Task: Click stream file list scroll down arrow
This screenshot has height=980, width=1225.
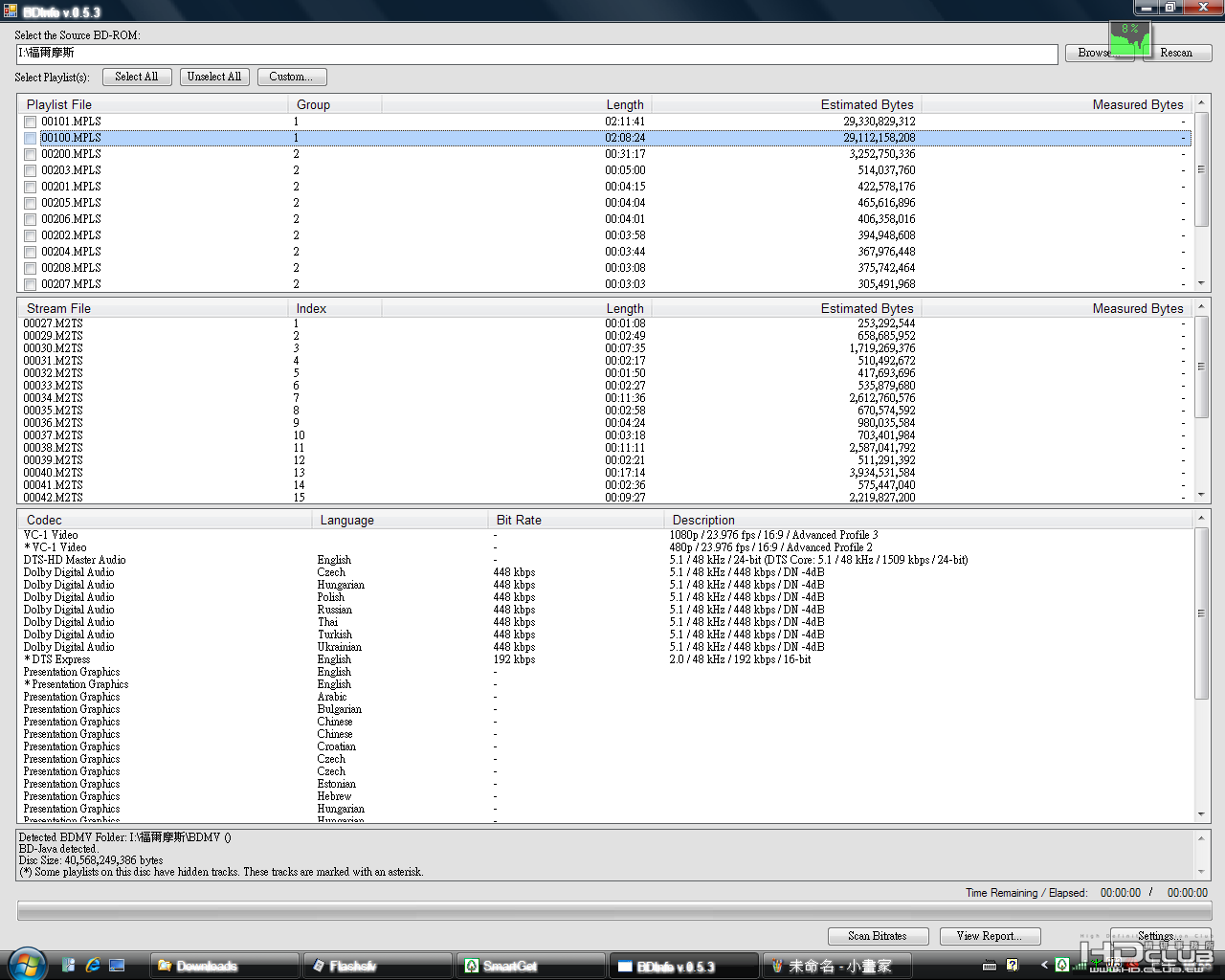Action: click(1201, 495)
